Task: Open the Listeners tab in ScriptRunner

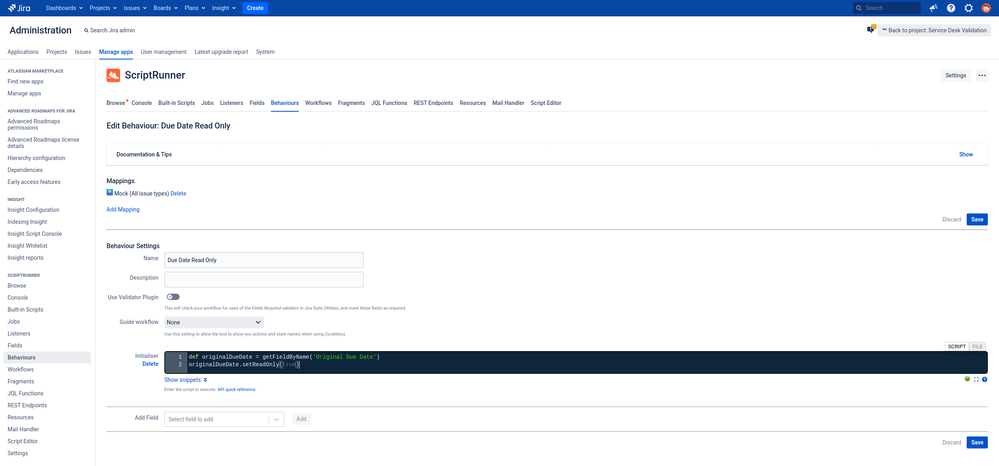Action: pyautogui.click(x=231, y=103)
